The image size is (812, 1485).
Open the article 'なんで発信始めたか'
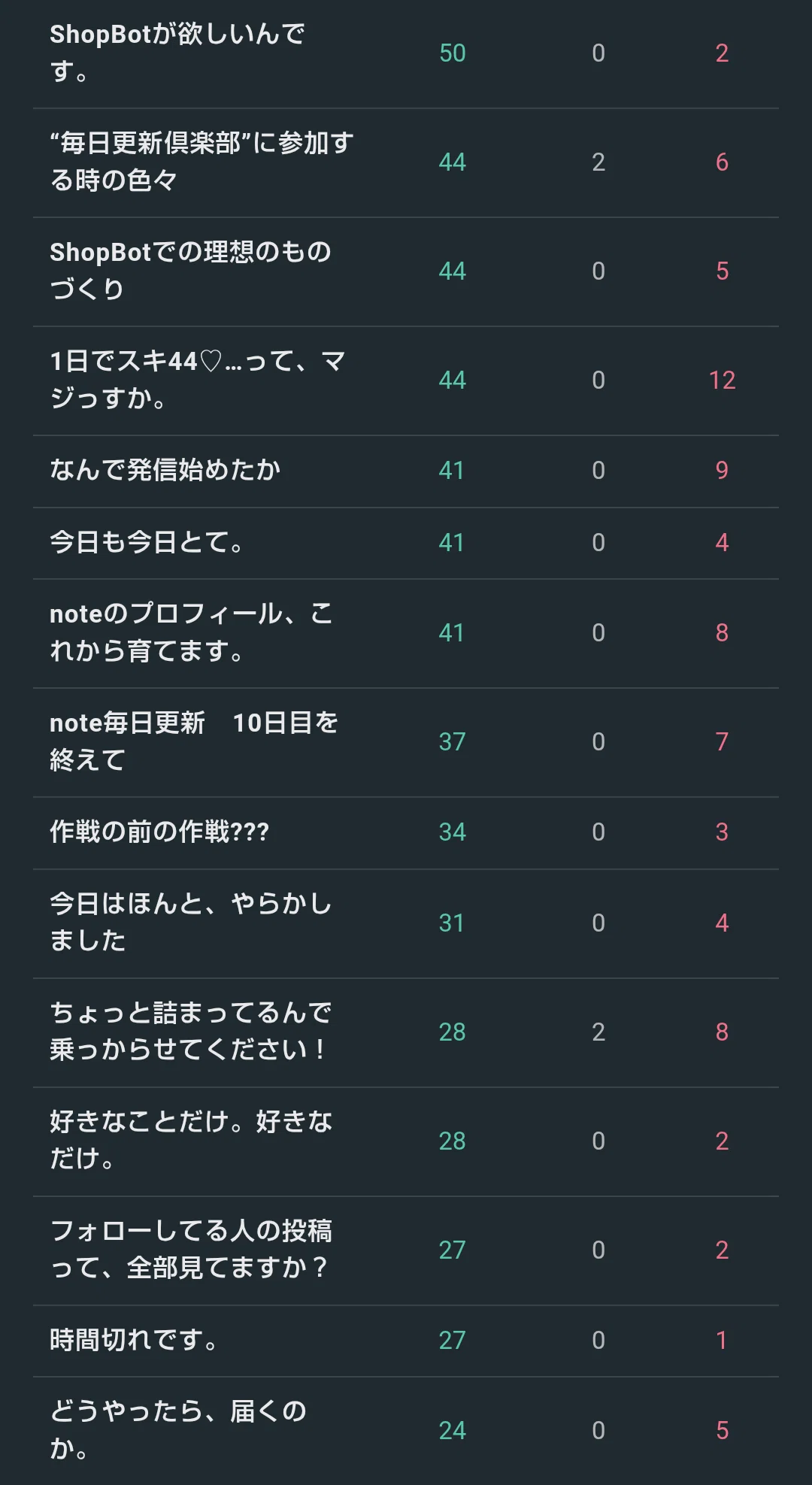coord(165,470)
